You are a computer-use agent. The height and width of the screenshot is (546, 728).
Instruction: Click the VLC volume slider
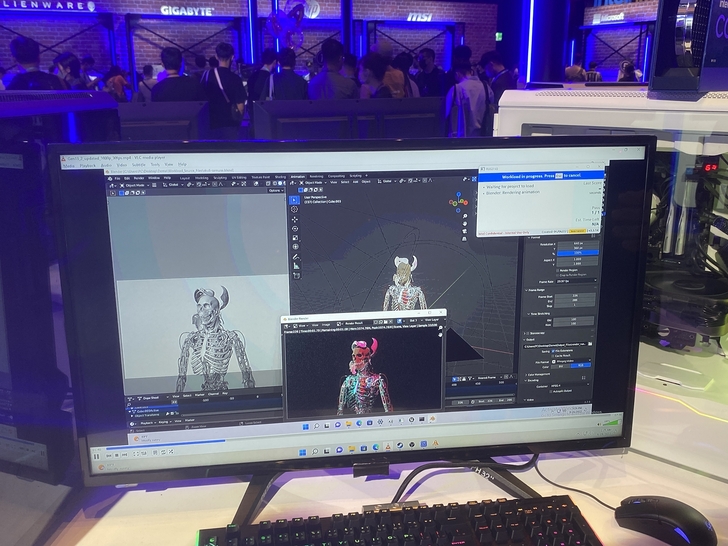pyautogui.click(x=611, y=422)
